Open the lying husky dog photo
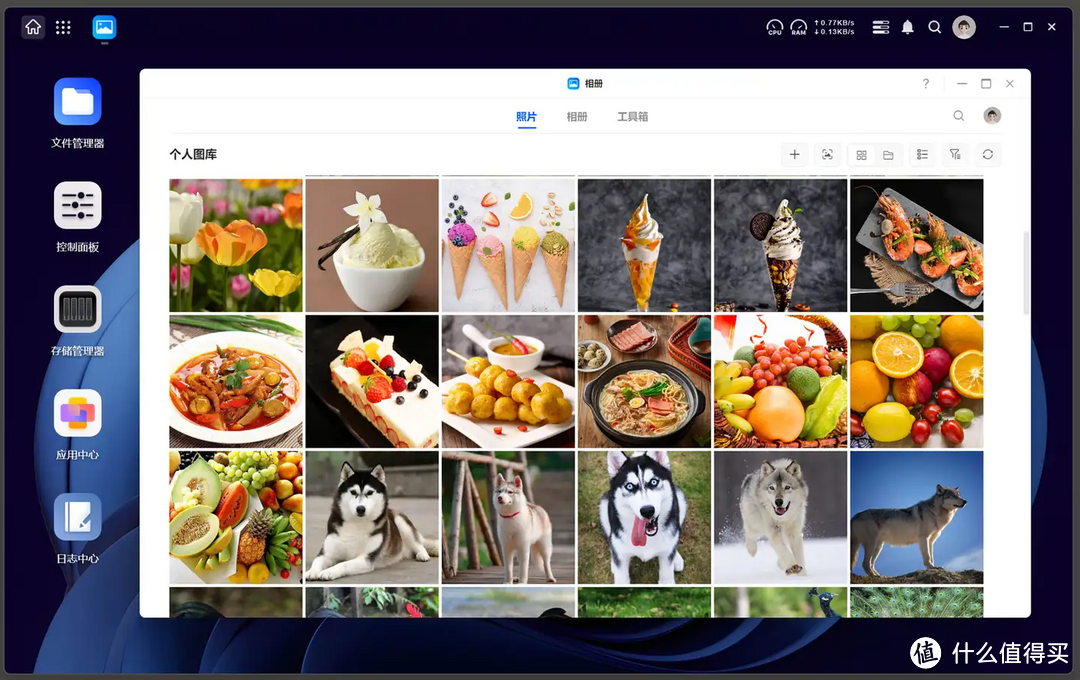This screenshot has width=1080, height=680. pyautogui.click(x=372, y=517)
